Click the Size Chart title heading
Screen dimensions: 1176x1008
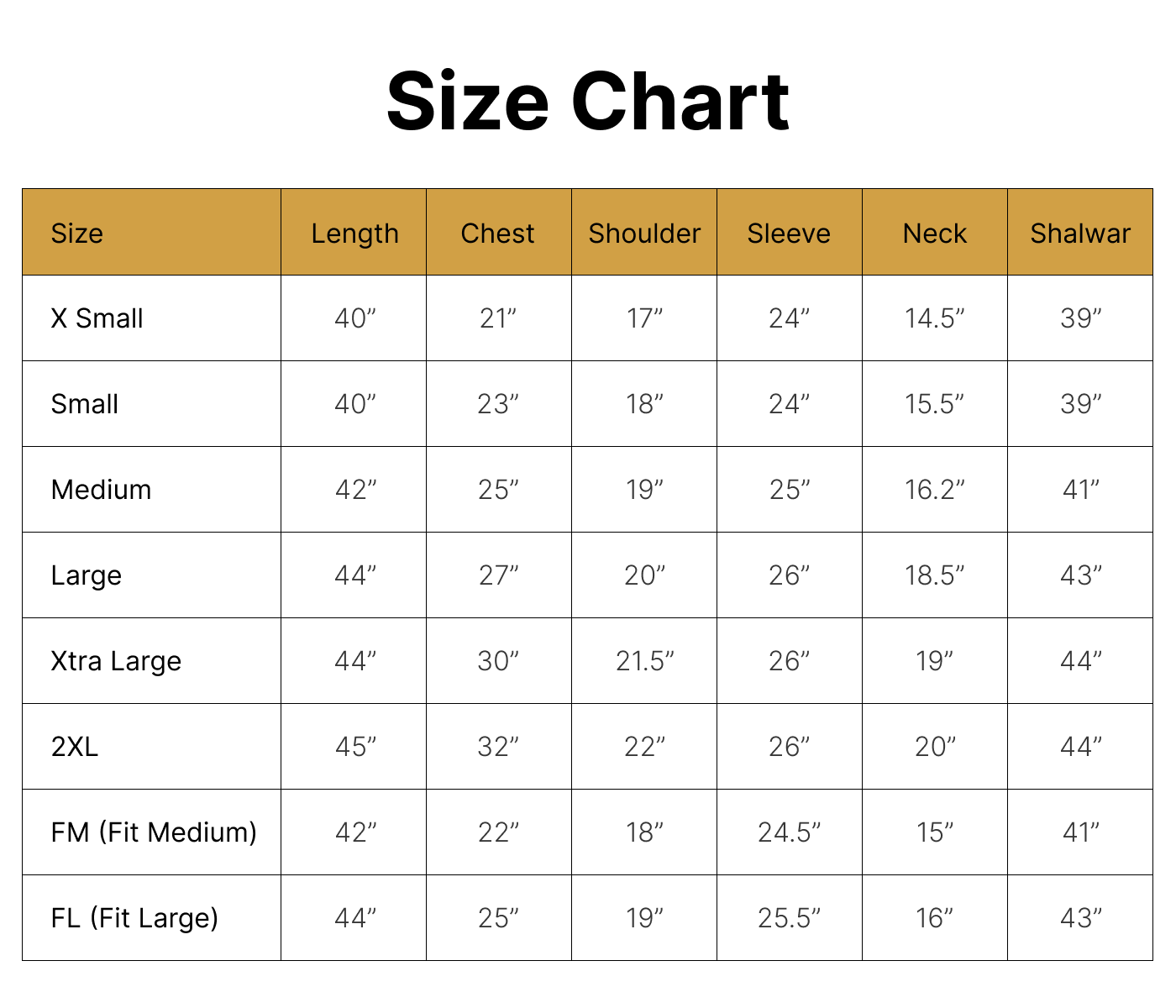[588, 102]
